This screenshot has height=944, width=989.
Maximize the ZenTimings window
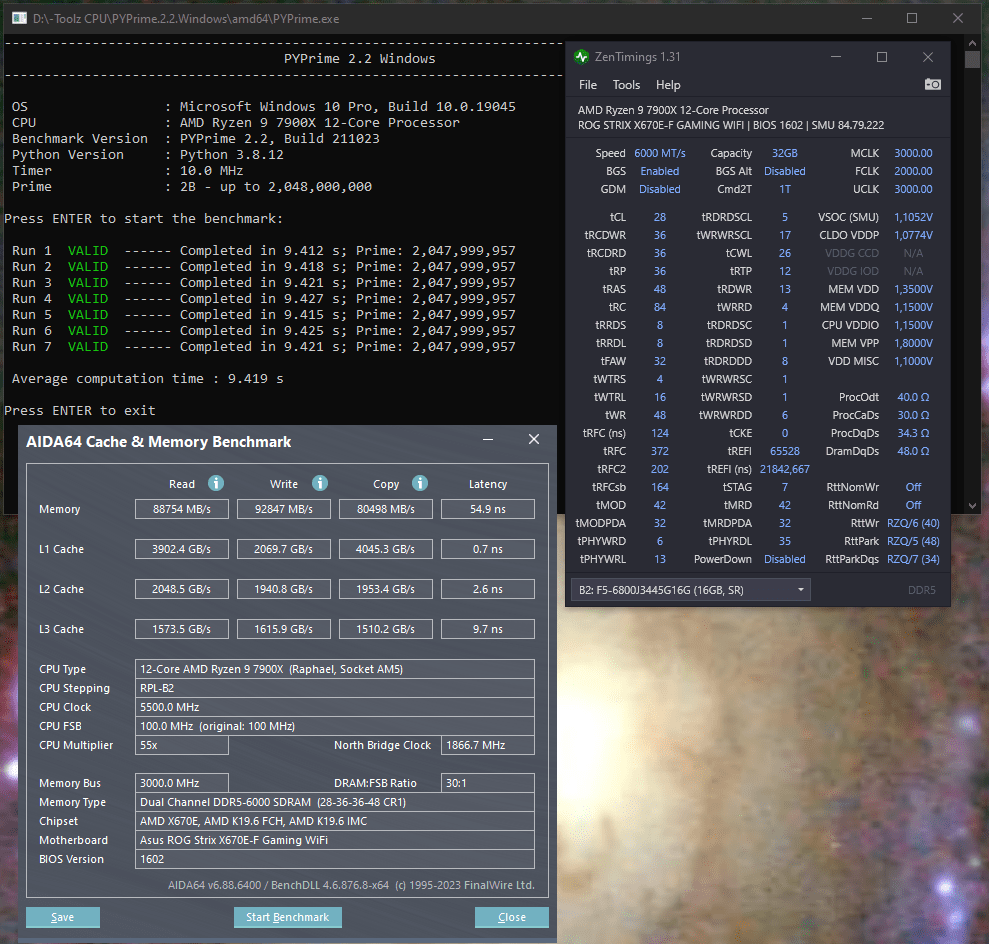(x=882, y=57)
